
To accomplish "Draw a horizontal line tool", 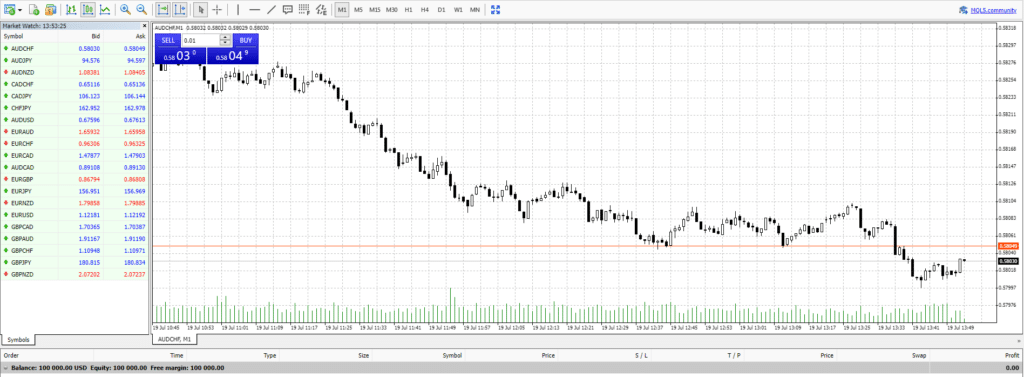I will point(255,10).
